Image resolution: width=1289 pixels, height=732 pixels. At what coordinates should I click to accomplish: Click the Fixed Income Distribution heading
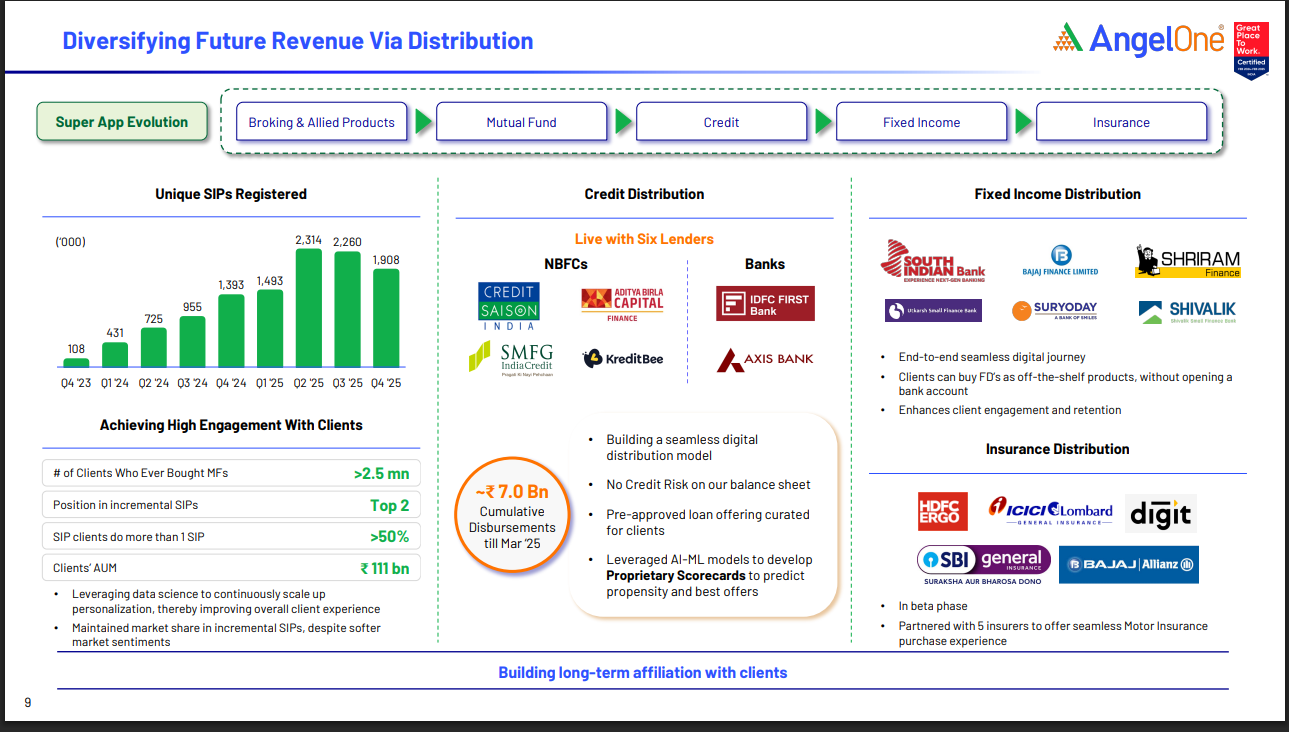[1058, 194]
